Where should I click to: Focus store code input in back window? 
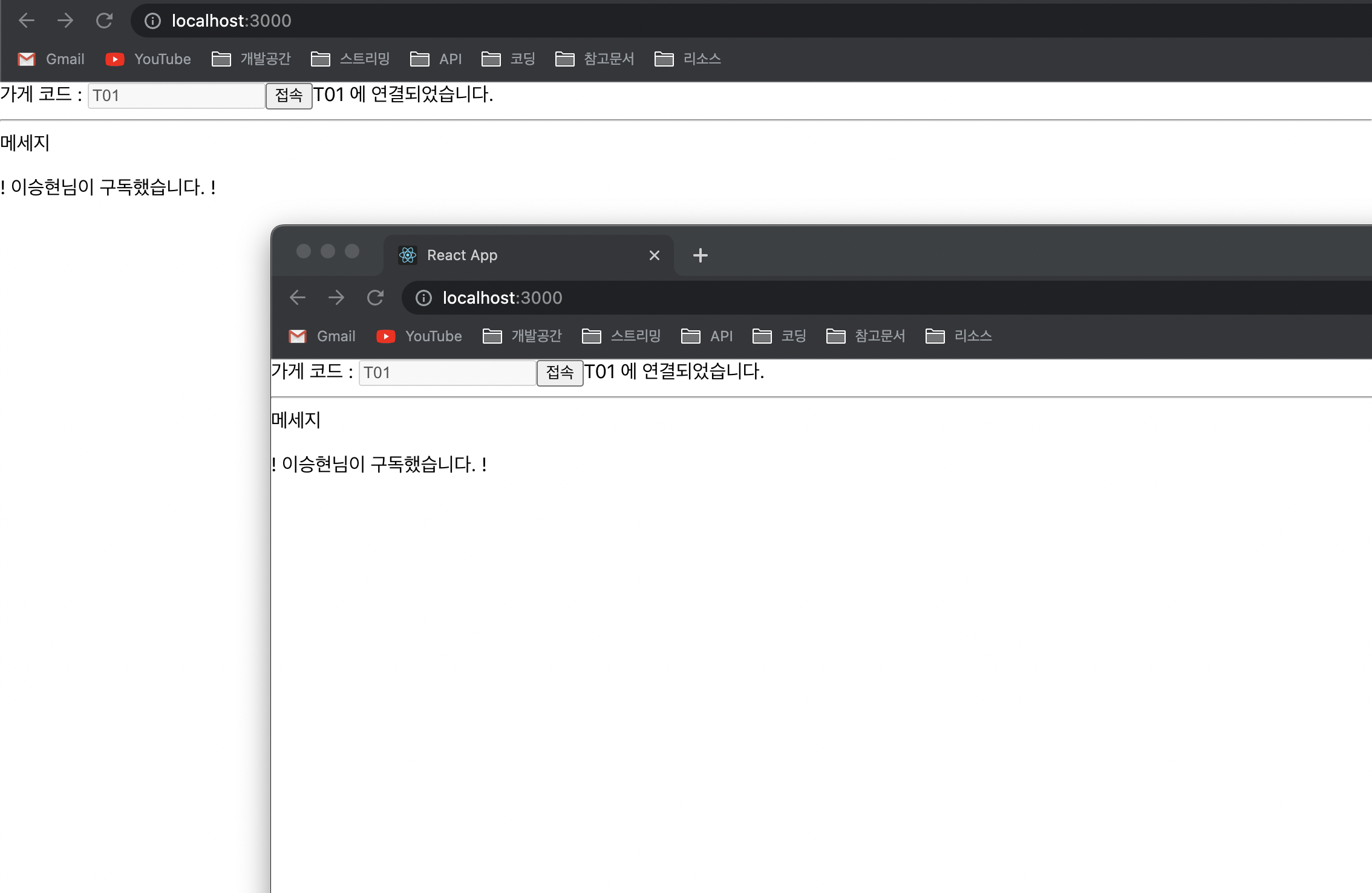(x=176, y=96)
